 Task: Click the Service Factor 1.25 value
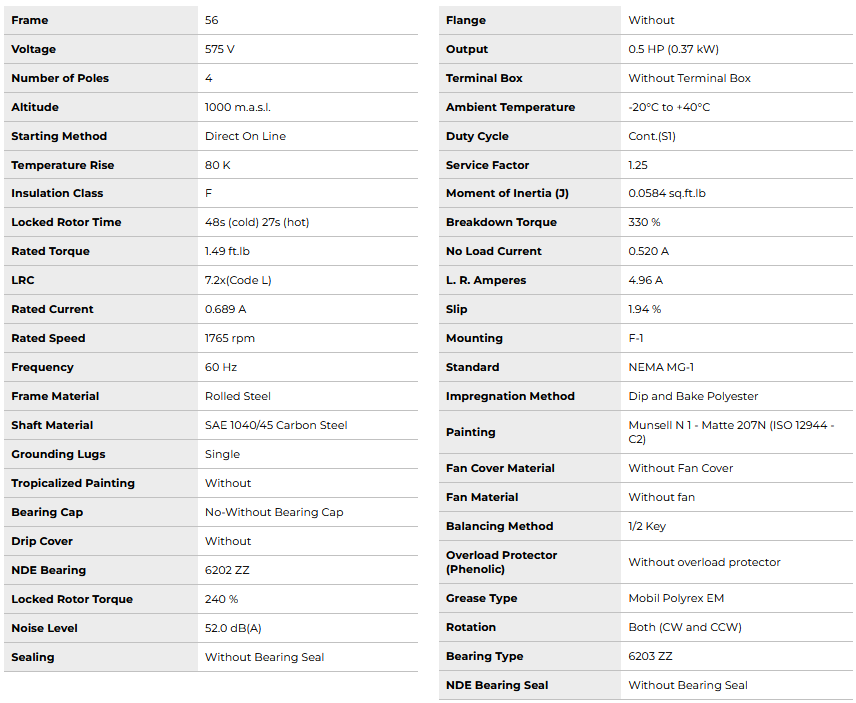[638, 165]
